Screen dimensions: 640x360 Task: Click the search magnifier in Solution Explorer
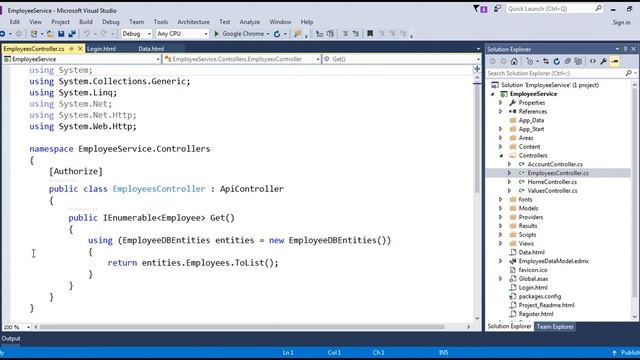(x=629, y=73)
